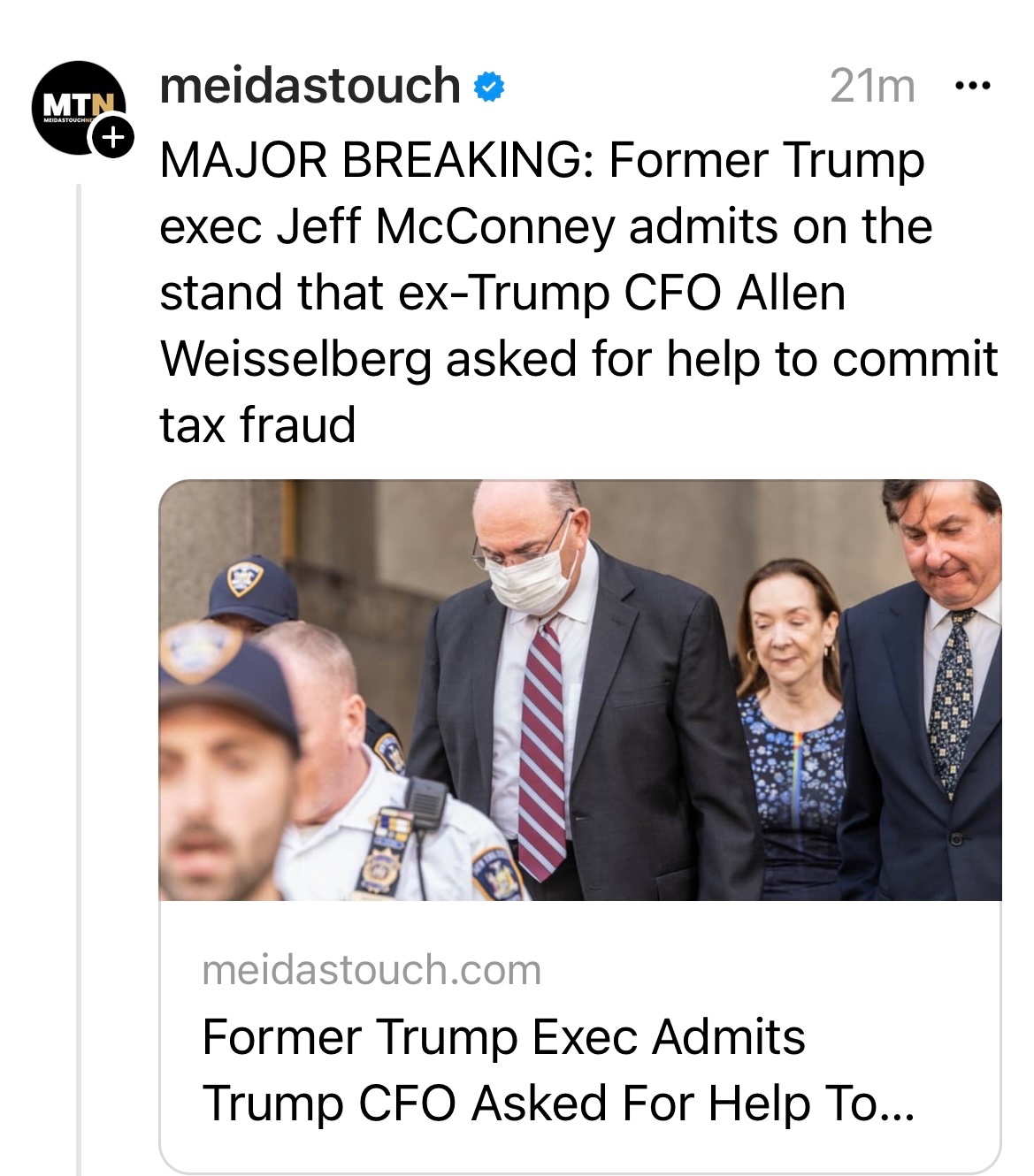Image resolution: width=1034 pixels, height=1176 pixels.
Task: Open the courthouse photo link preview
Action: pyautogui.click(x=579, y=690)
